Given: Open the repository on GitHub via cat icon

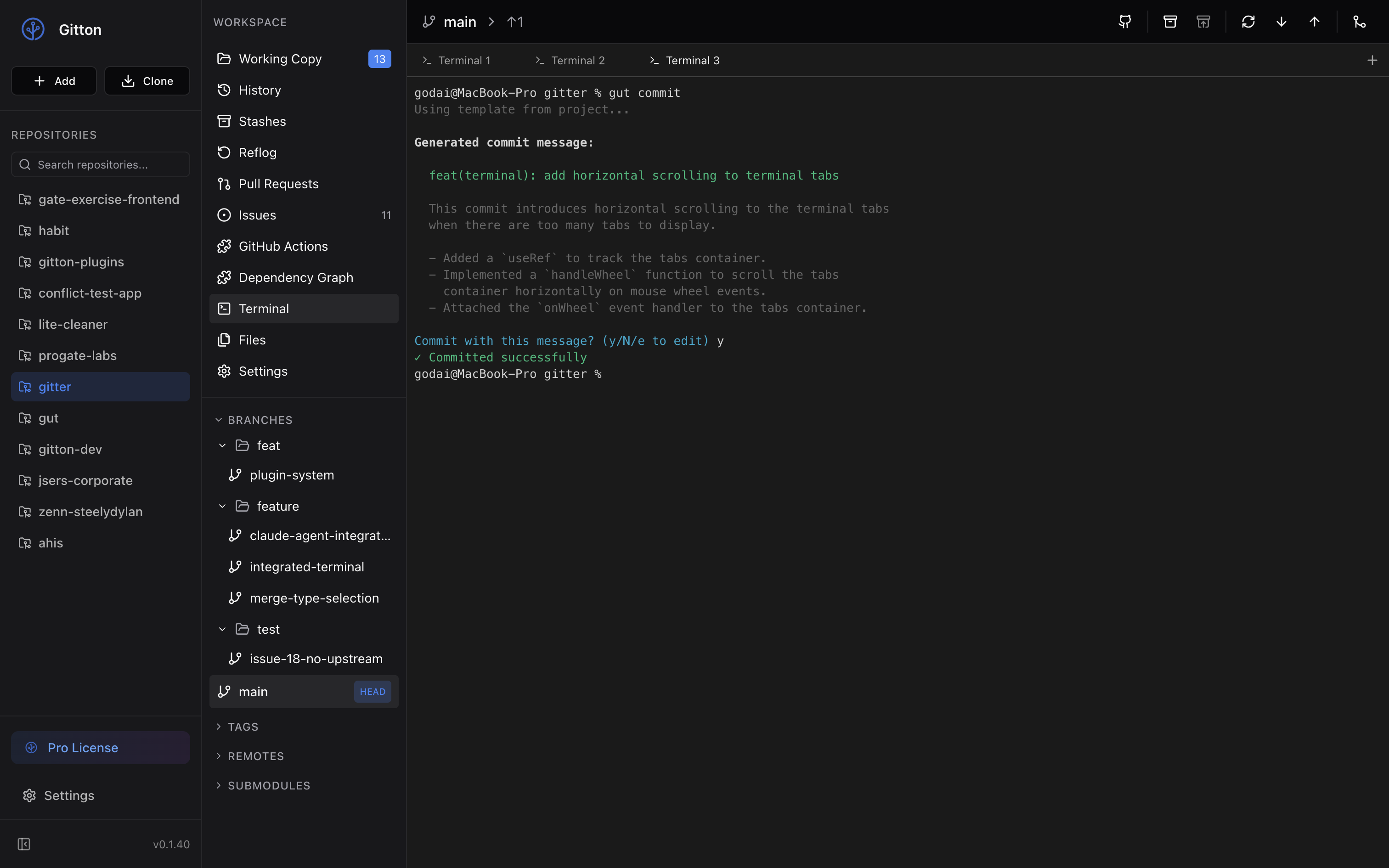Looking at the screenshot, I should click(1125, 22).
